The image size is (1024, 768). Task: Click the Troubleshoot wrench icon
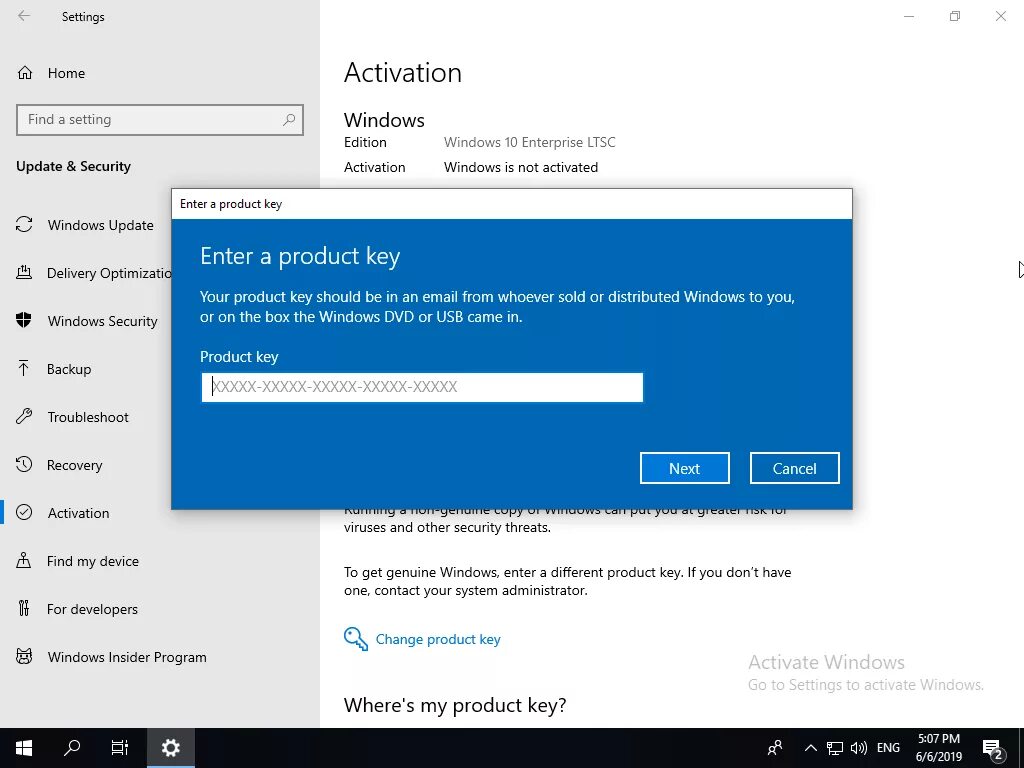(x=24, y=417)
